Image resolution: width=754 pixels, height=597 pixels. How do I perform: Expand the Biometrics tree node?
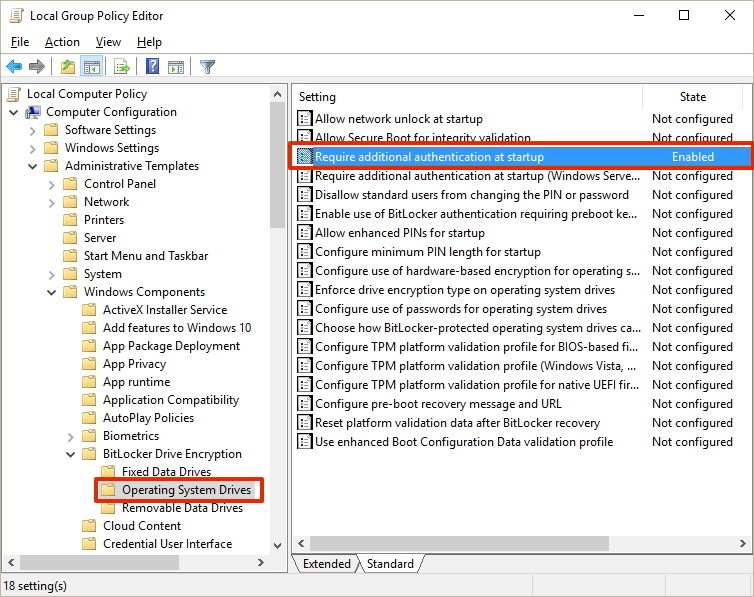[x=71, y=436]
